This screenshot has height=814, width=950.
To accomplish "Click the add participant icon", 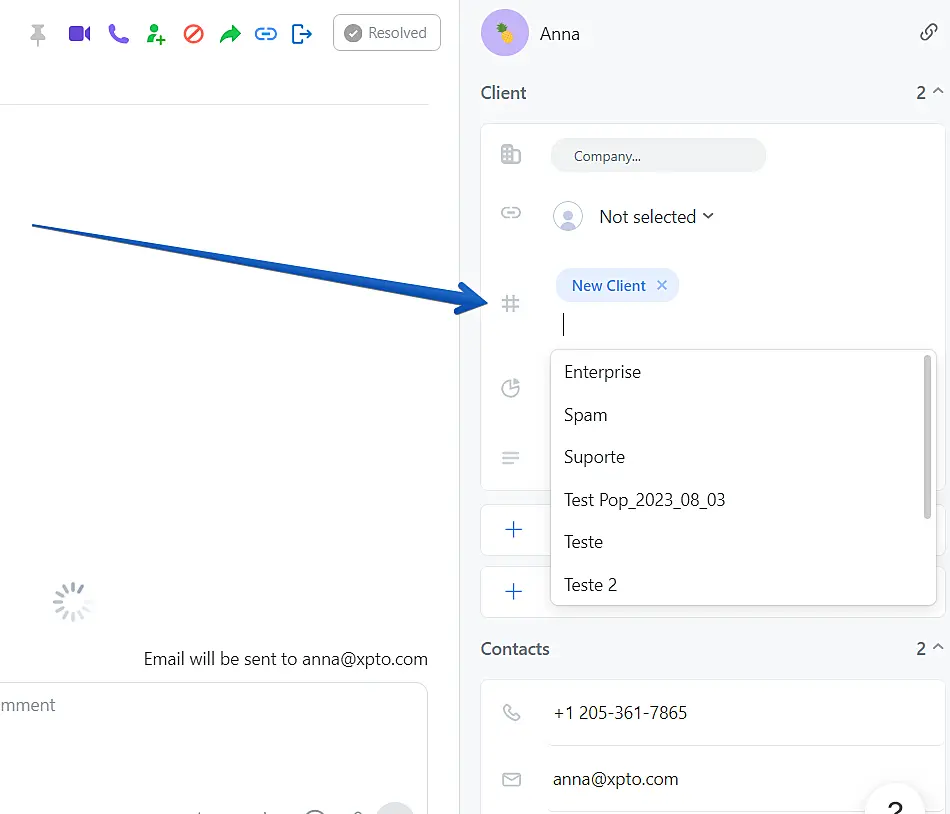I will click(x=156, y=34).
